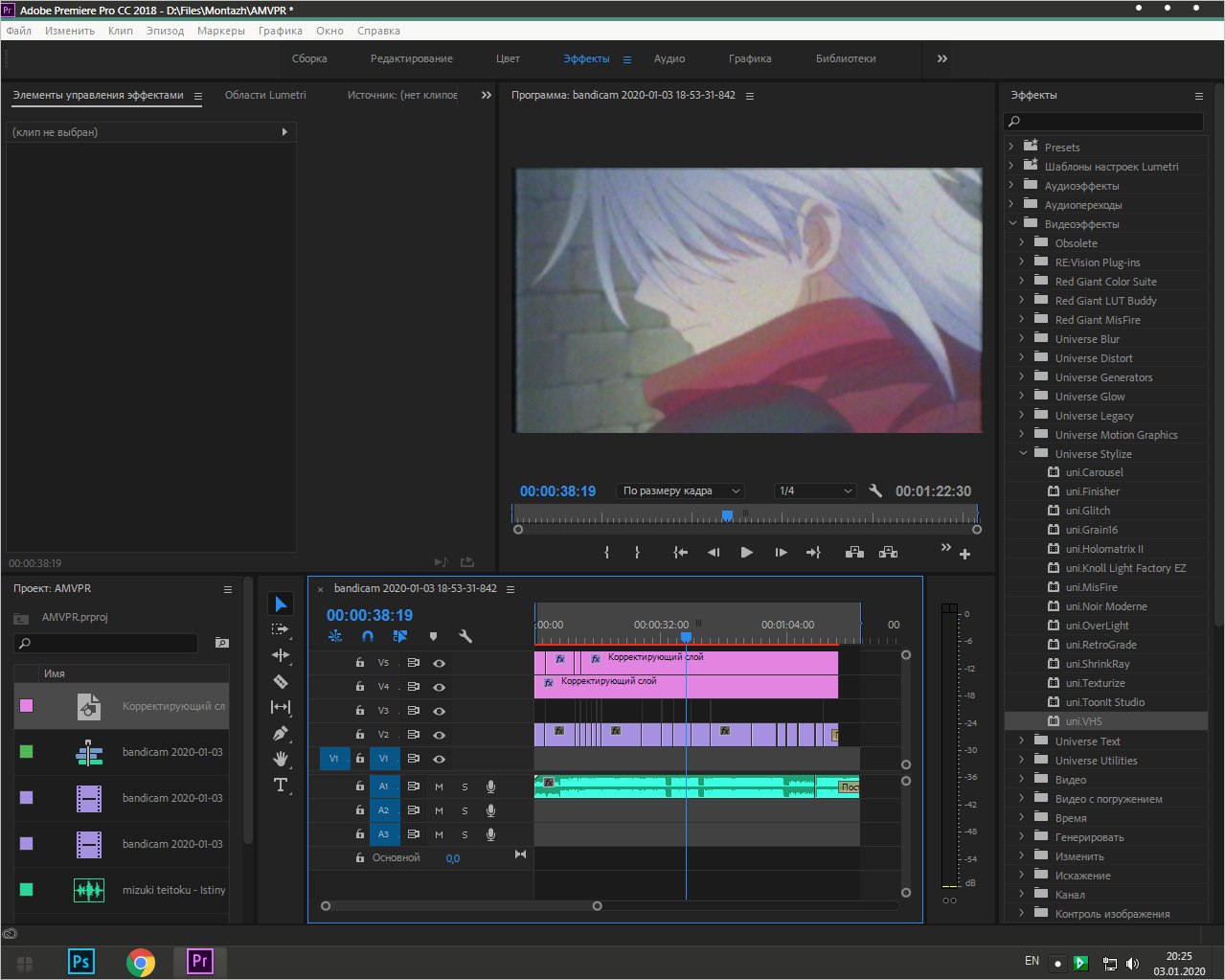This screenshot has width=1225, height=980.
Task: Expand the Presets folder
Action: [x=1011, y=147]
